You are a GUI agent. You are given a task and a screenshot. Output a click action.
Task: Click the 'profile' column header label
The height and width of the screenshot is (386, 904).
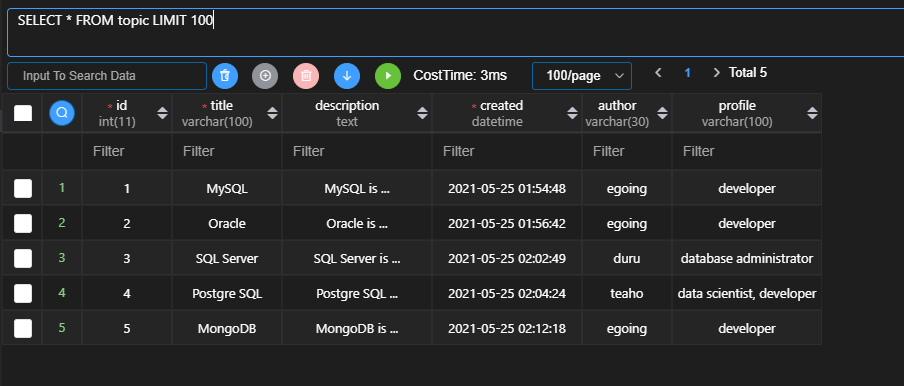(737, 105)
